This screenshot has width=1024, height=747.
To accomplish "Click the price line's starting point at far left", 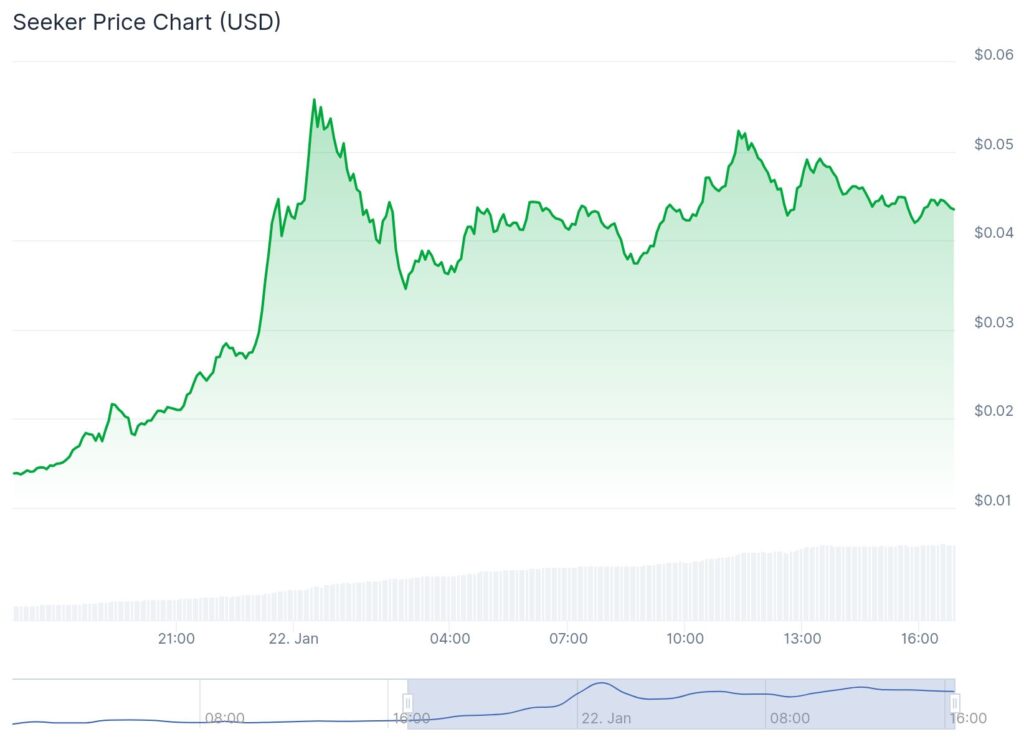I will click(x=14, y=473).
